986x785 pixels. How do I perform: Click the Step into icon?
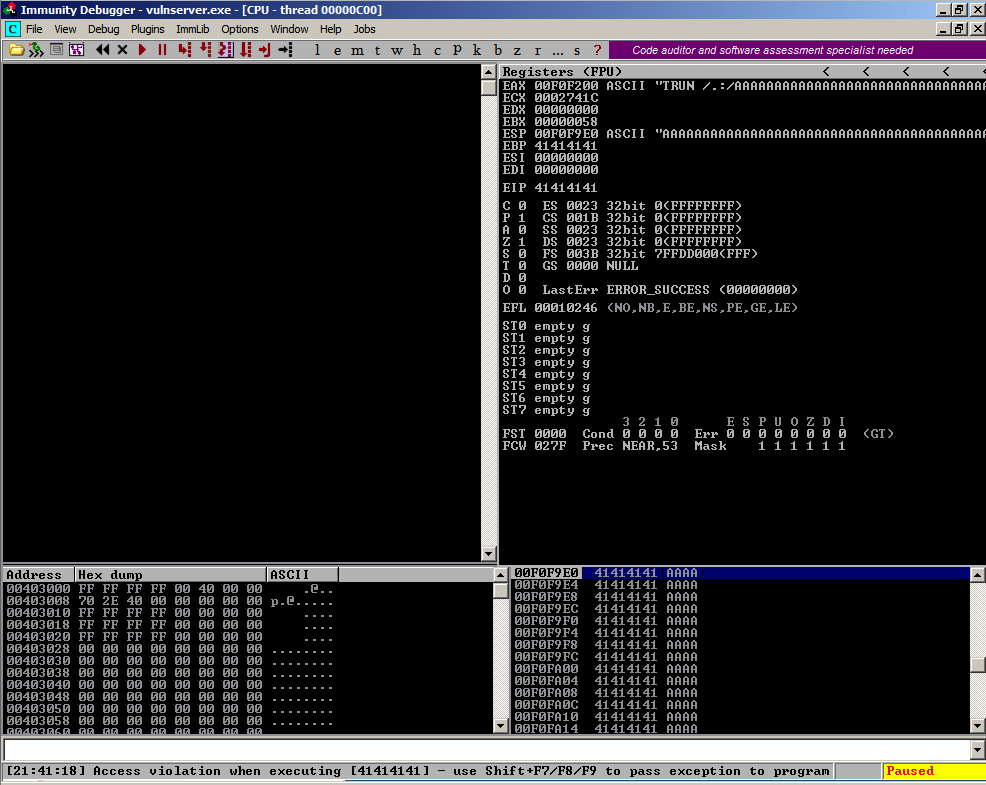coord(184,50)
